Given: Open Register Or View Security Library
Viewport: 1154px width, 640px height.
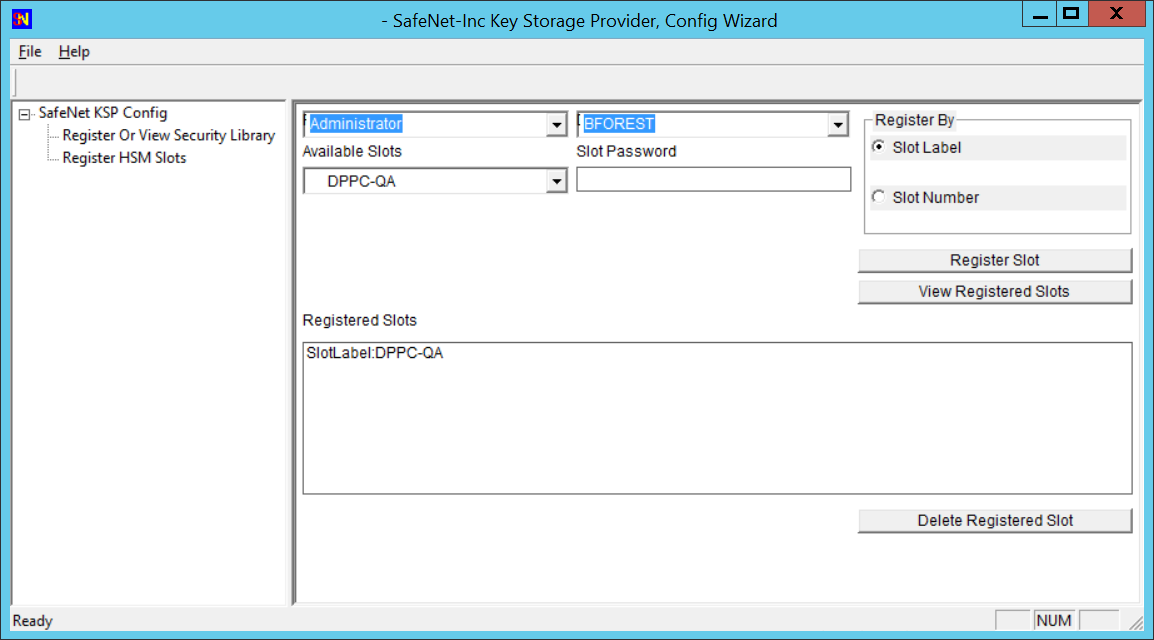Looking at the screenshot, I should (x=168, y=135).
